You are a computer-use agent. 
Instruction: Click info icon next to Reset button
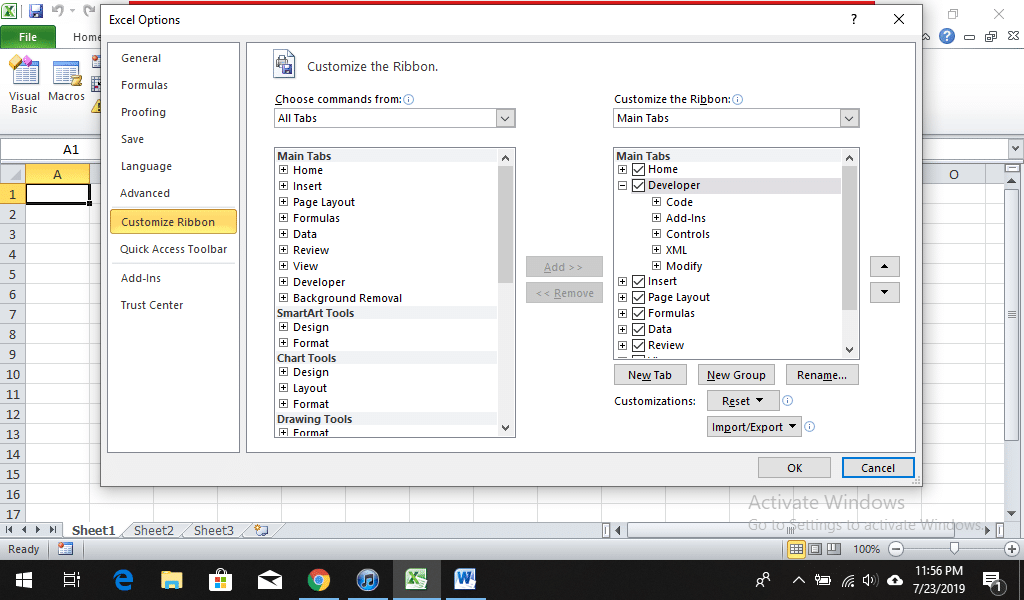click(x=788, y=401)
